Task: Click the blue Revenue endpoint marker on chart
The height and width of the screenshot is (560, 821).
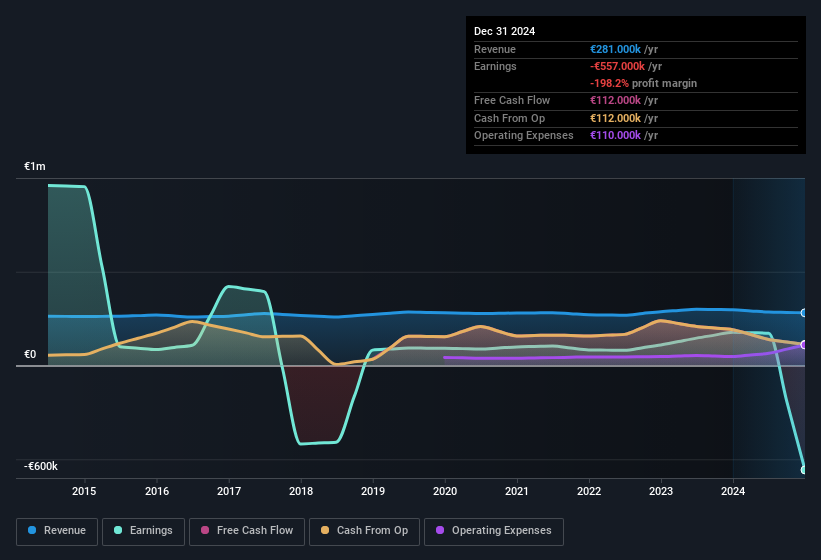Action: pos(804,313)
